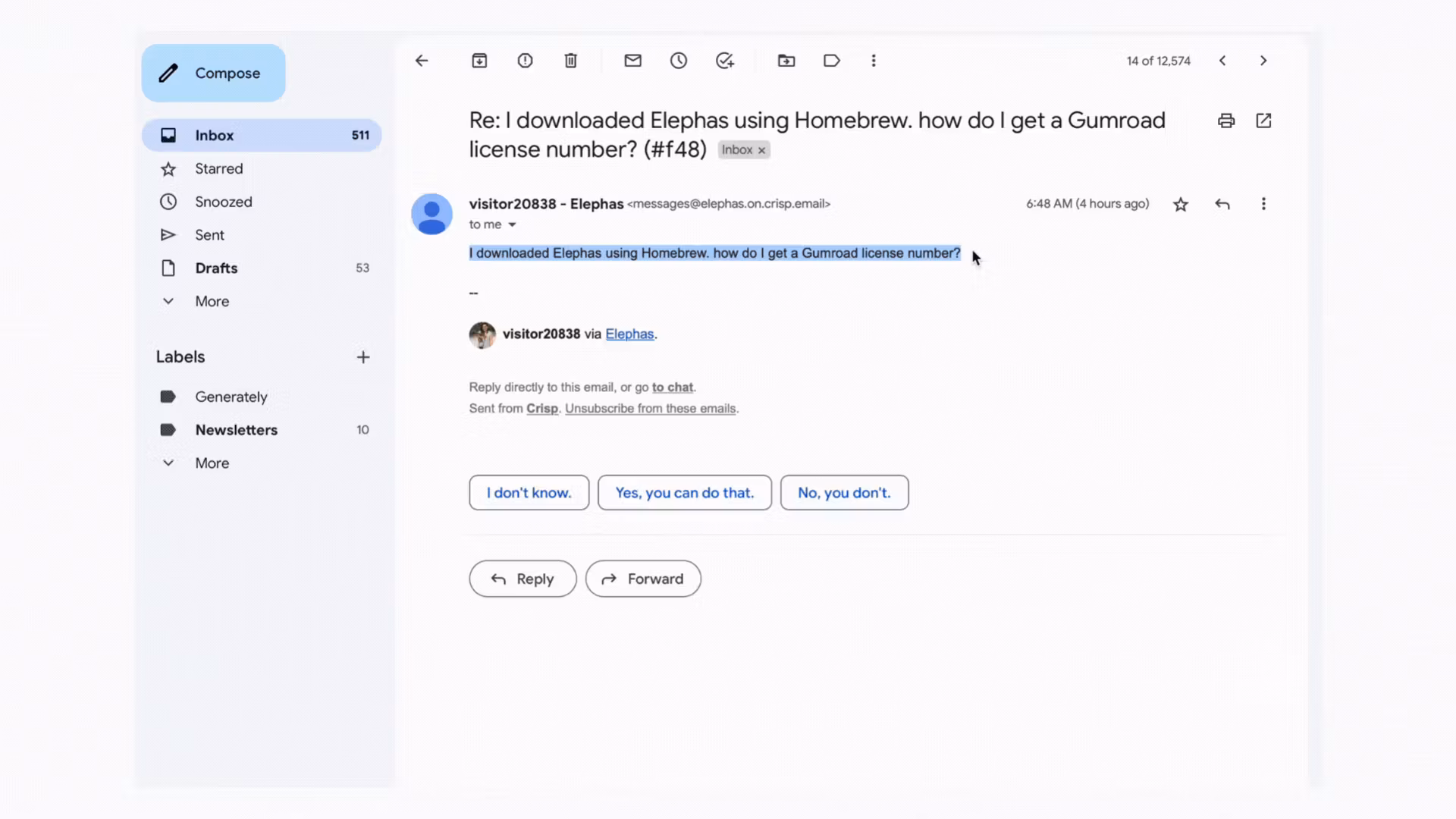
Task: Open toolbar More options menu
Action: click(x=874, y=61)
